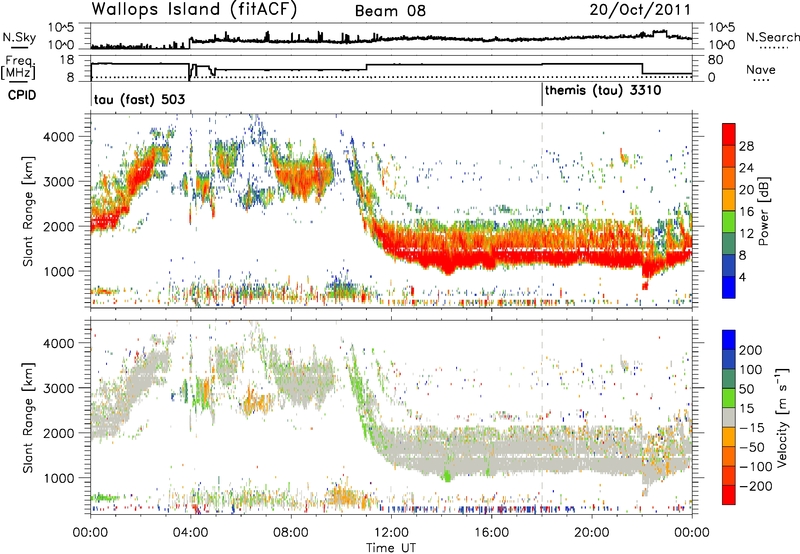The width and height of the screenshot is (800, 554).
Task: Click 'themis (tau) 3310' CPID text
Action: click(603, 91)
